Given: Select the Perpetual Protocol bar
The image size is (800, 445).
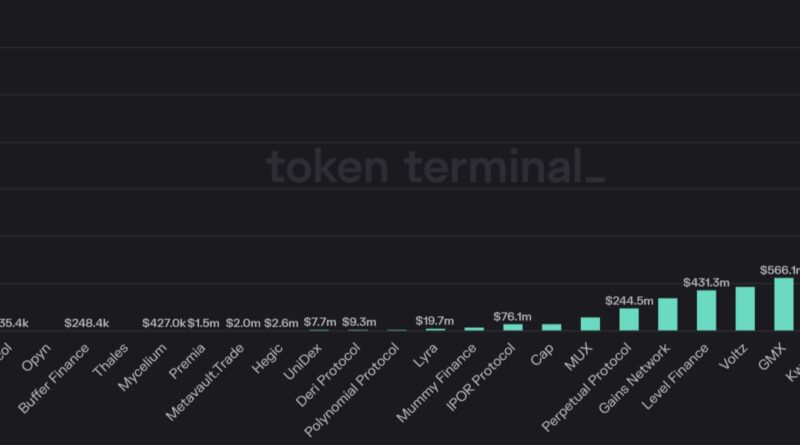Looking at the screenshot, I should 629,319.
